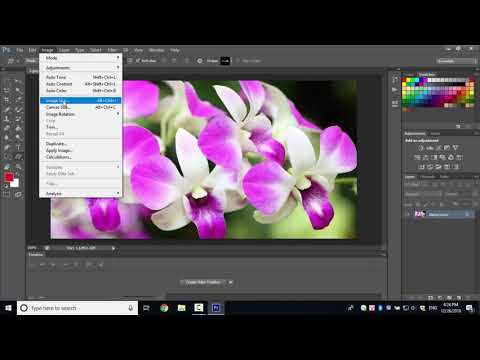
Task: Select the Clone Stamp tool
Action: [x=7, y=119]
